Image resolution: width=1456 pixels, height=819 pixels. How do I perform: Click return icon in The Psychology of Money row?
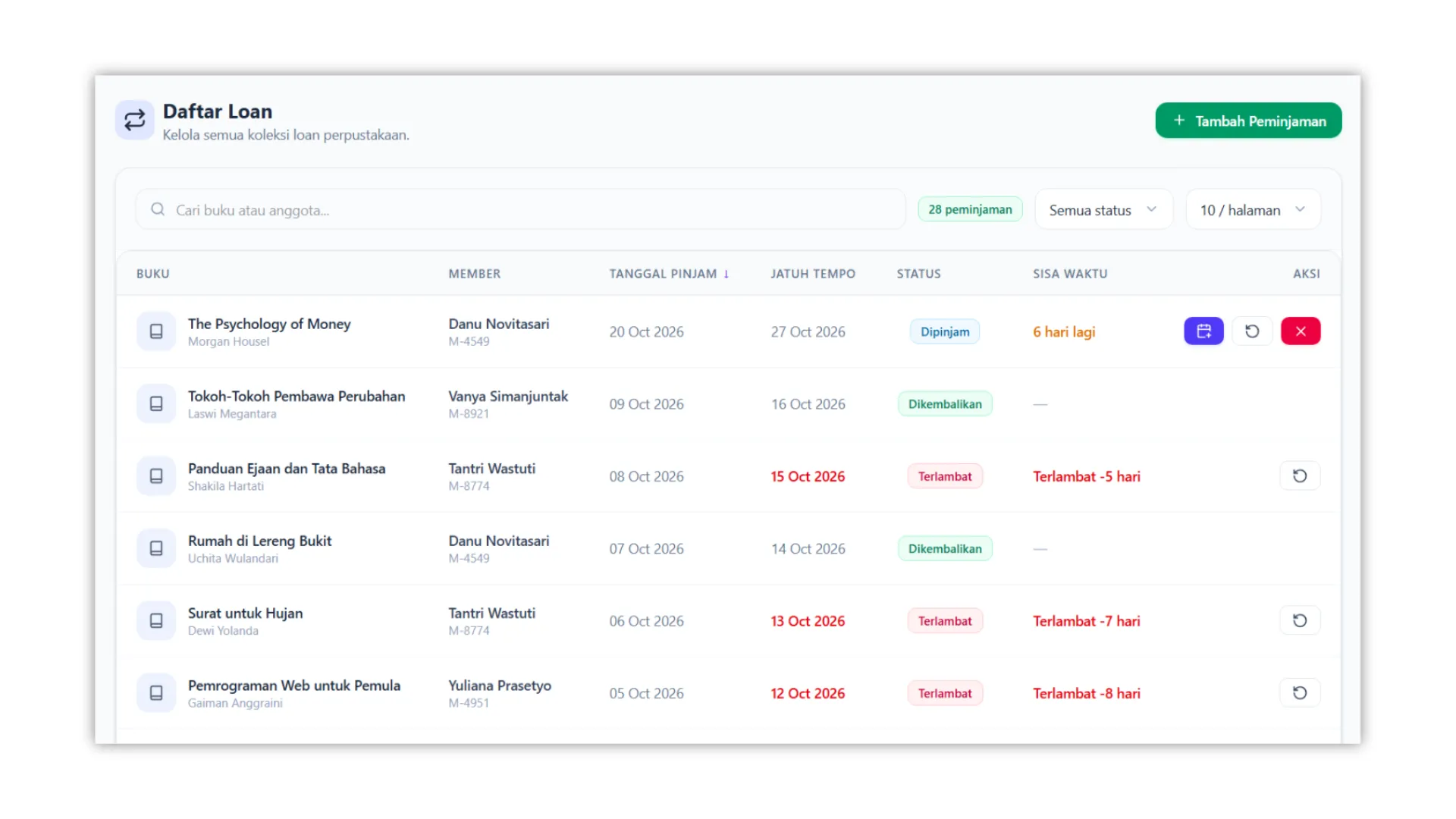pyautogui.click(x=1252, y=331)
